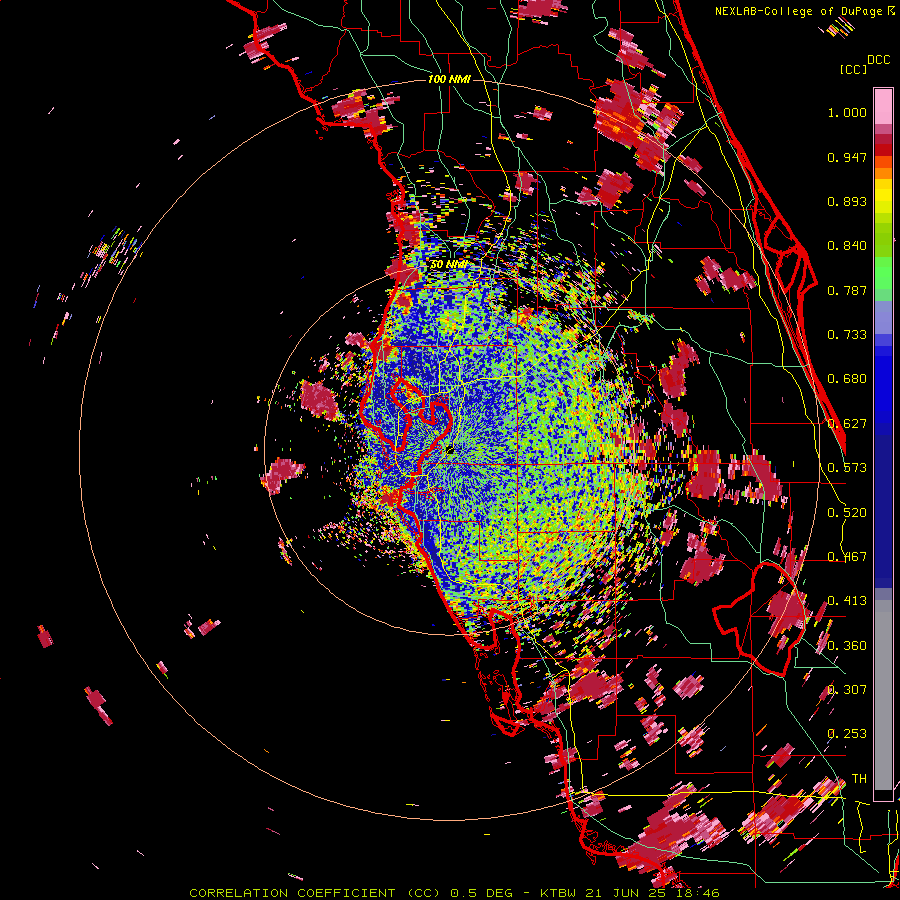Click the 0.840 legend value

(x=847, y=246)
